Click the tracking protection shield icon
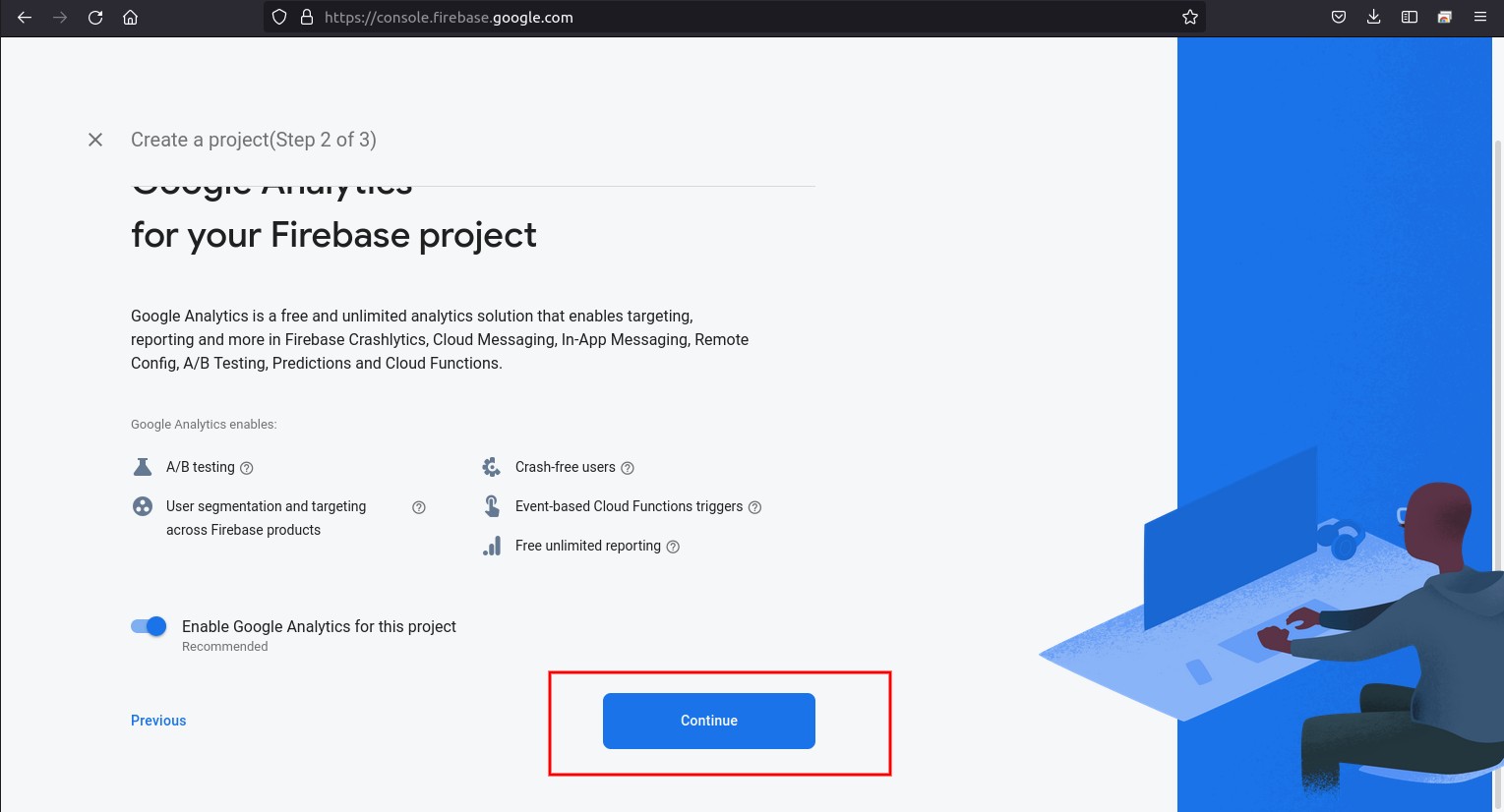 pyautogui.click(x=279, y=17)
